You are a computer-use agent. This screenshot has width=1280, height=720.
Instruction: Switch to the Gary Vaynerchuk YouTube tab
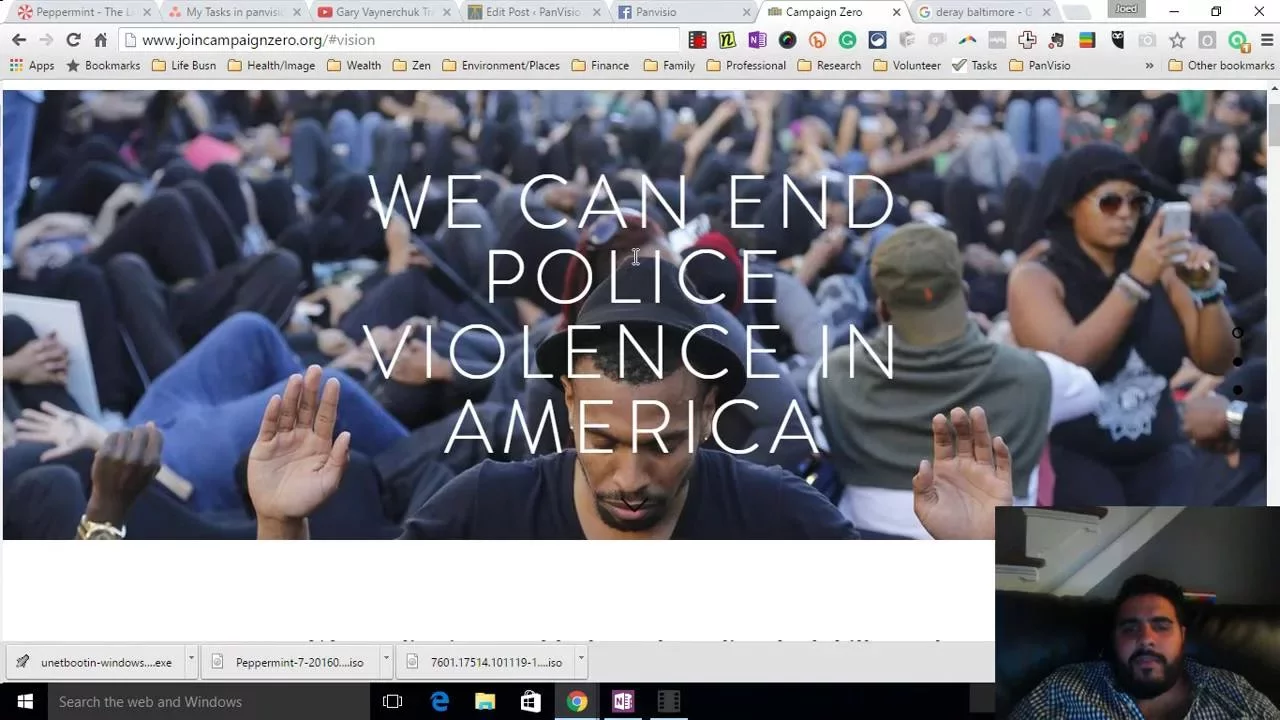(382, 12)
